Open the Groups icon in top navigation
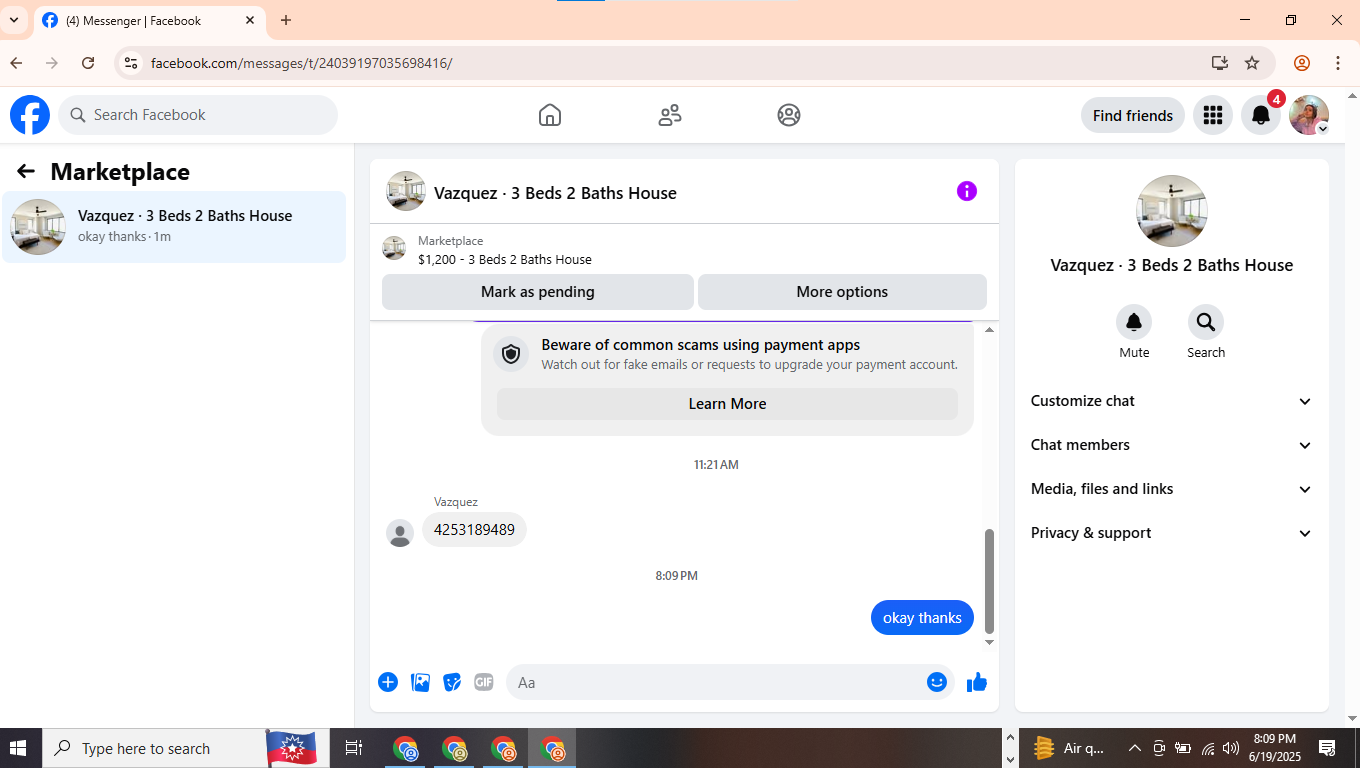This screenshot has height=768, width=1360. (x=789, y=115)
